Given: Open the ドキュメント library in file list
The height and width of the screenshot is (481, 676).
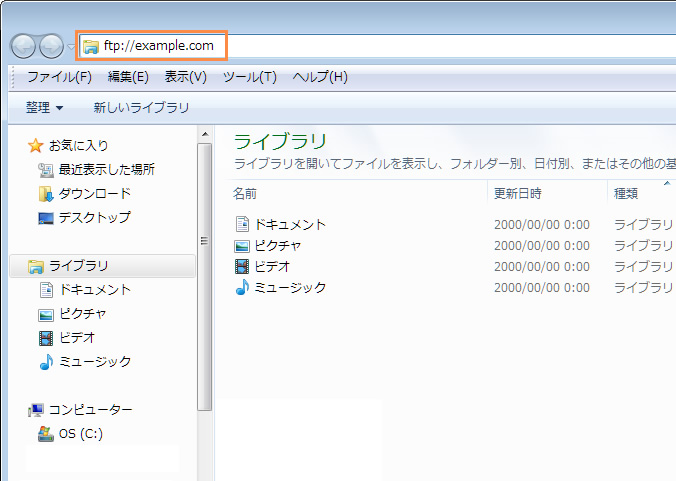Looking at the screenshot, I should (x=289, y=225).
